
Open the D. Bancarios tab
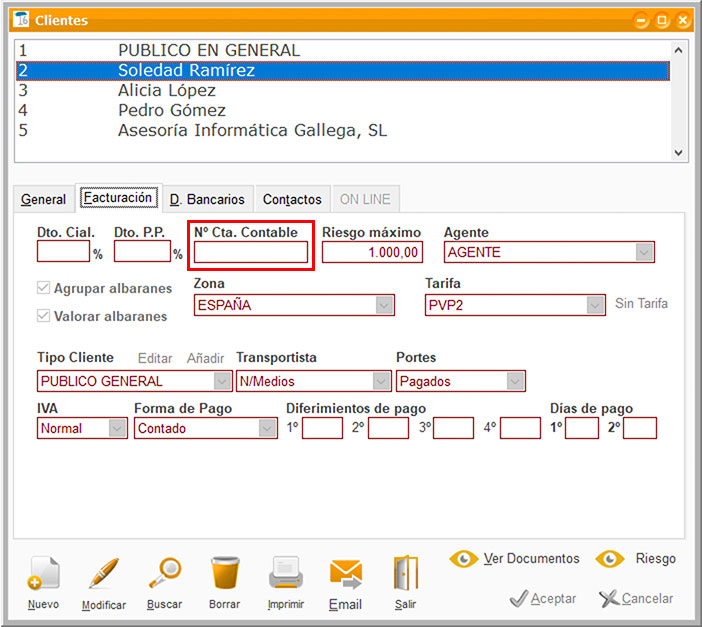(207, 199)
